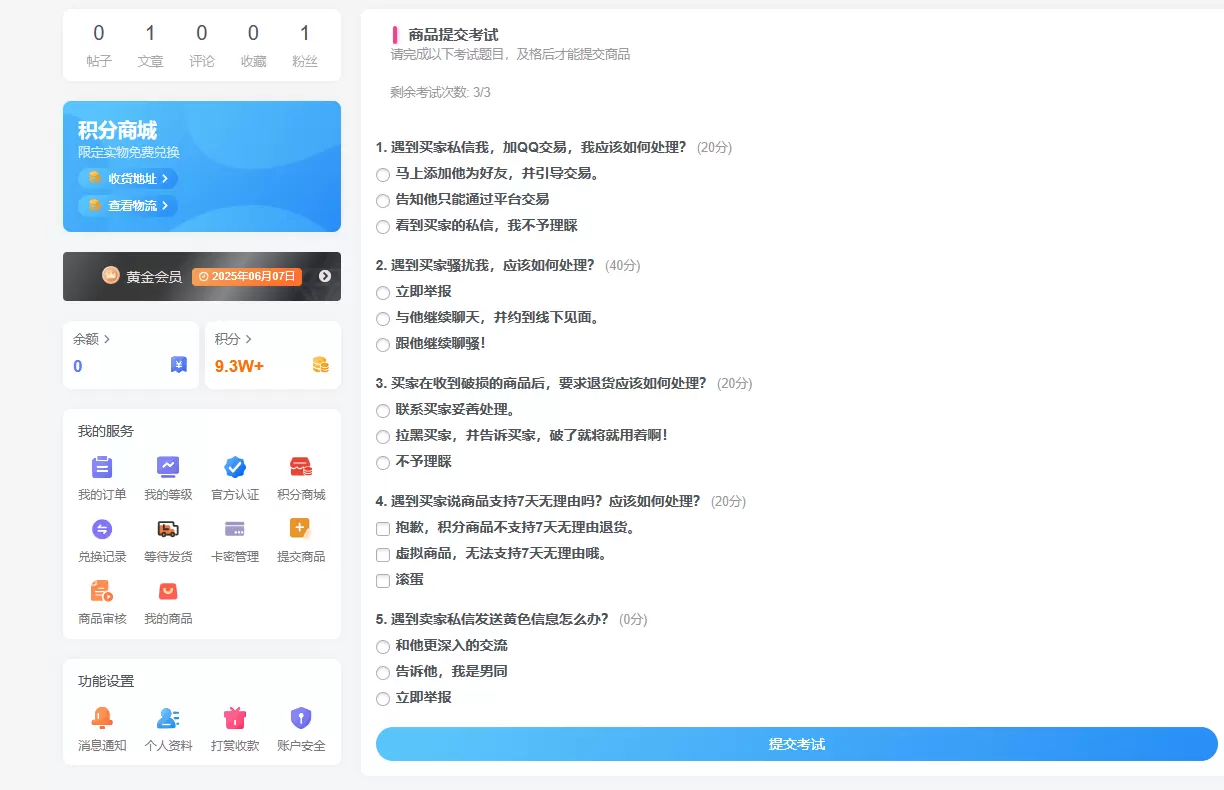This screenshot has width=1224, height=790.
Task: Click the 积分 coins icon
Action: click(320, 365)
